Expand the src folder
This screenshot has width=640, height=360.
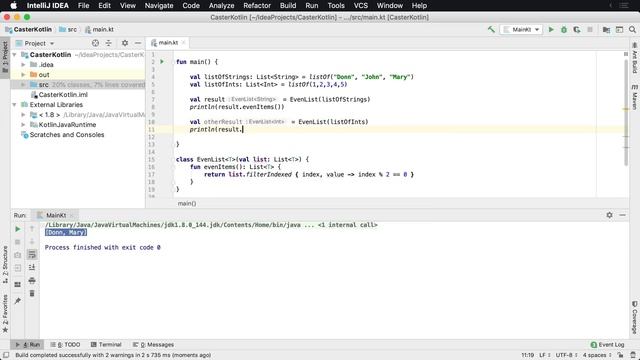tap(23, 84)
